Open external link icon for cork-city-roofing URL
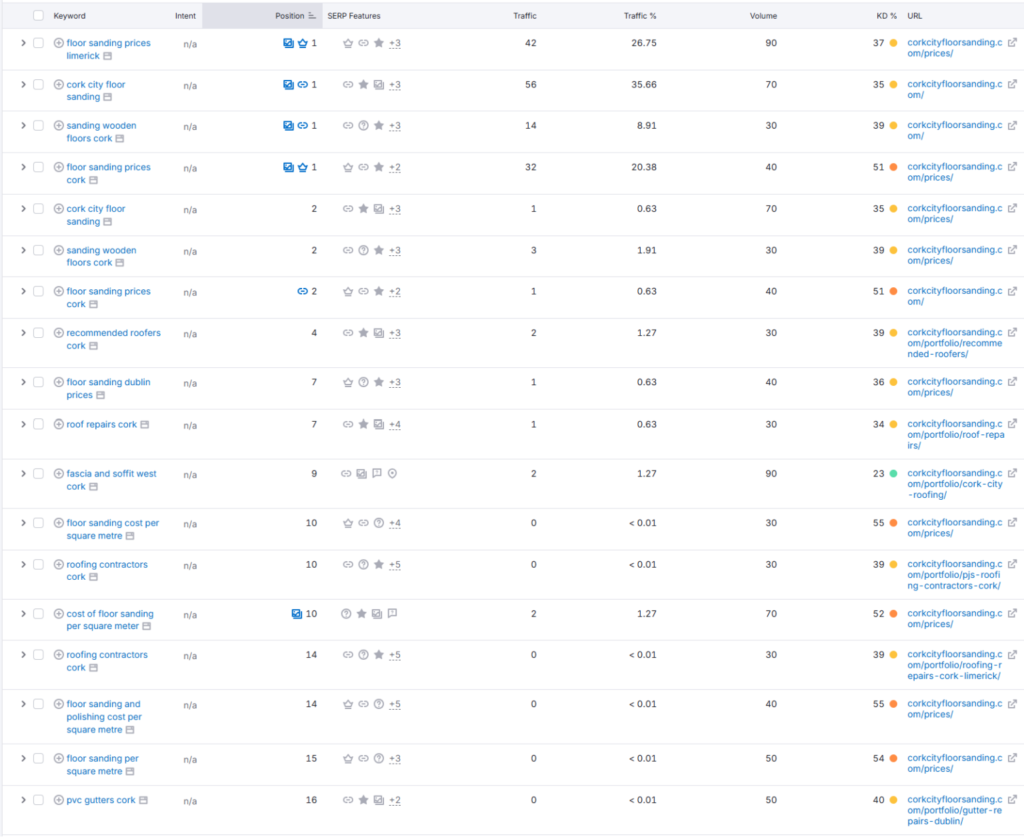 1012,474
